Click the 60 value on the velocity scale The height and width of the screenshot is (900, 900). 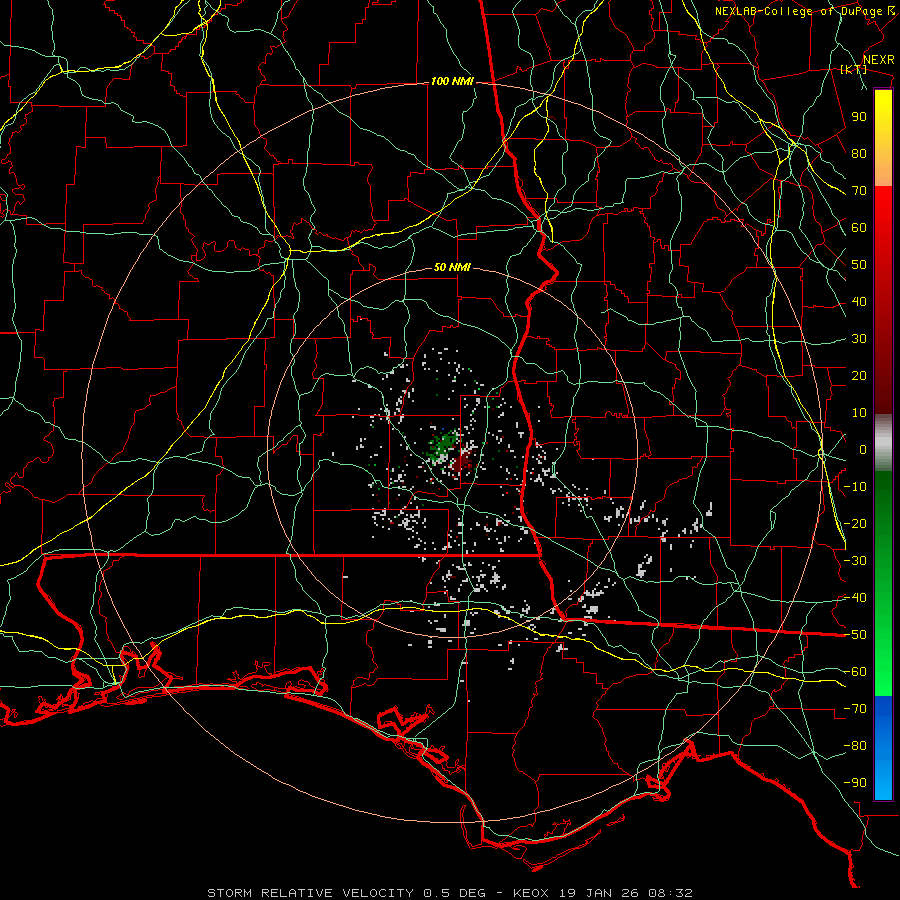pos(859,227)
